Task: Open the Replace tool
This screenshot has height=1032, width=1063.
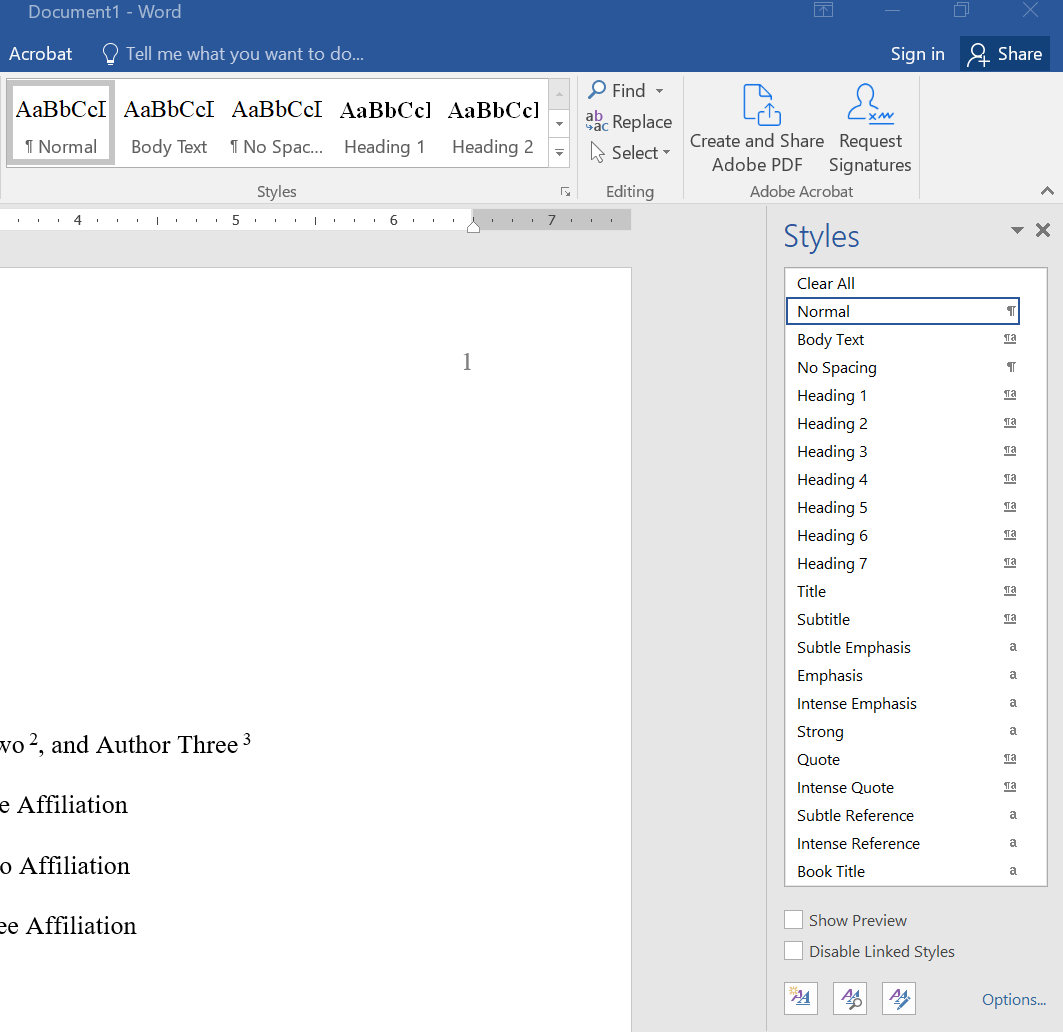Action: pyautogui.click(x=629, y=122)
